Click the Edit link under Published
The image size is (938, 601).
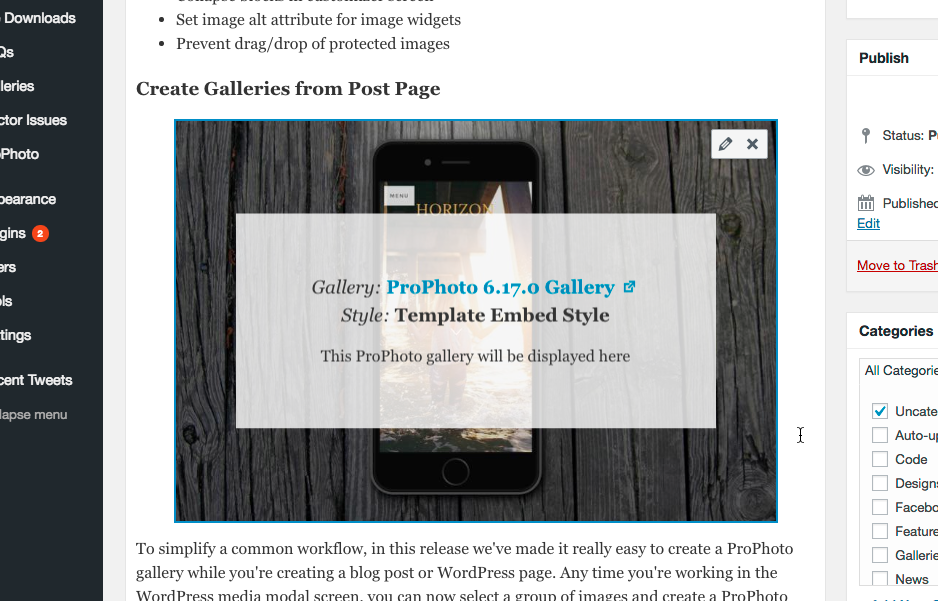coord(868,224)
